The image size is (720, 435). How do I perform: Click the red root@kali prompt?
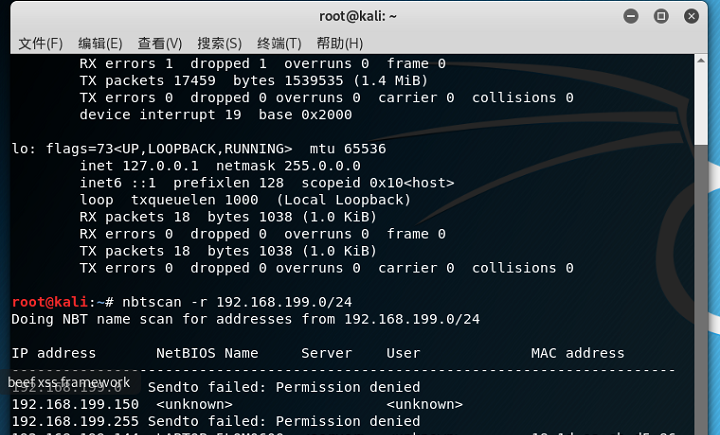[x=50, y=302]
